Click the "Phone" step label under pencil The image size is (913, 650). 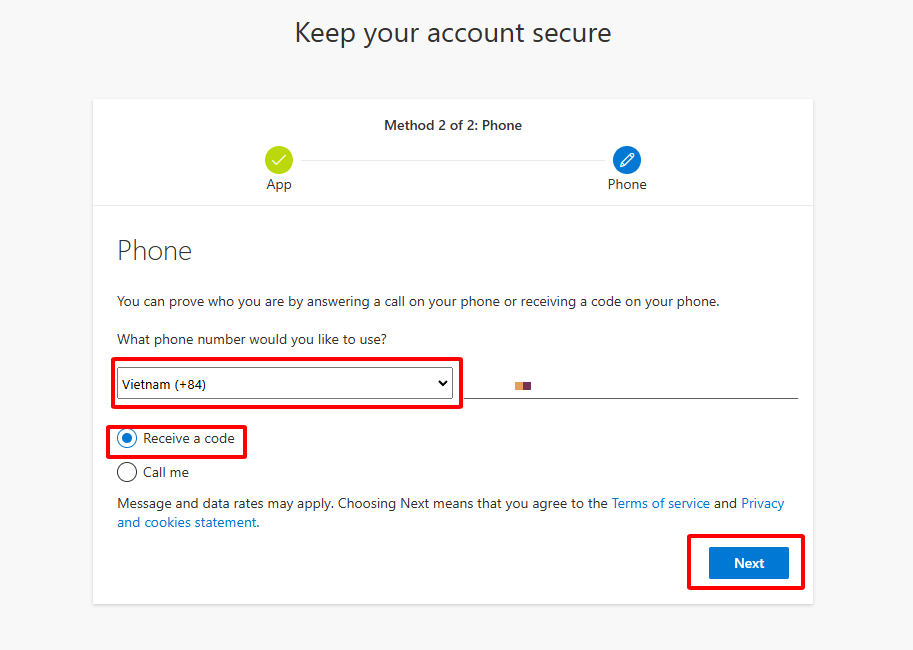(x=627, y=184)
